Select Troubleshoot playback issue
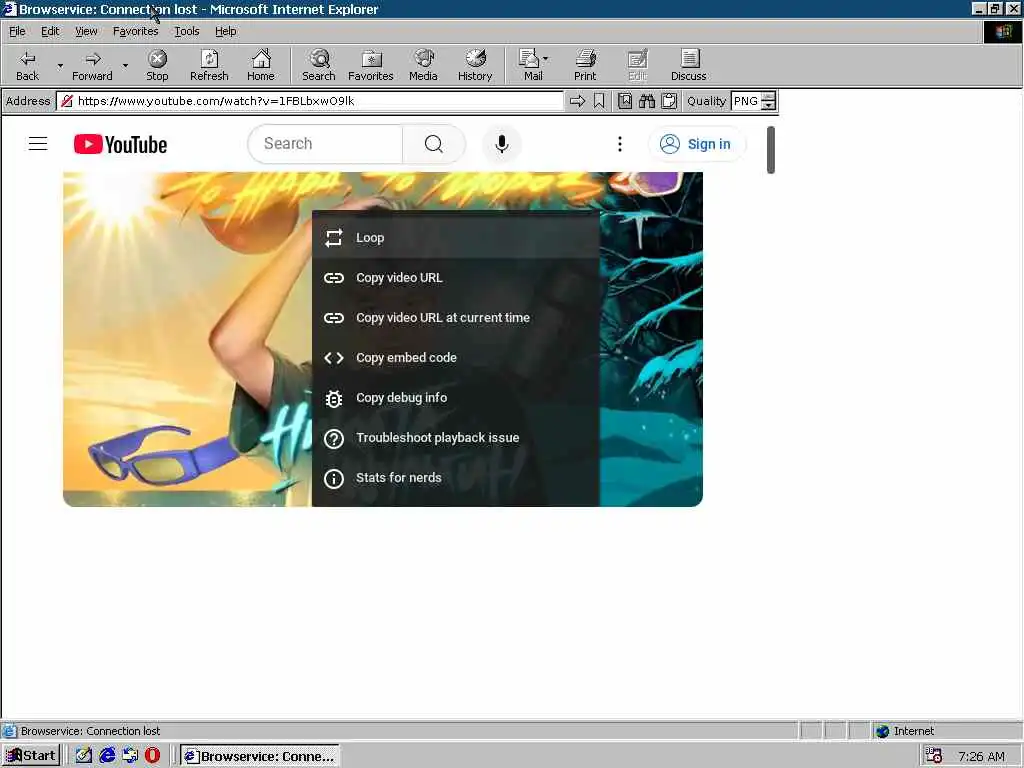 click(456, 438)
